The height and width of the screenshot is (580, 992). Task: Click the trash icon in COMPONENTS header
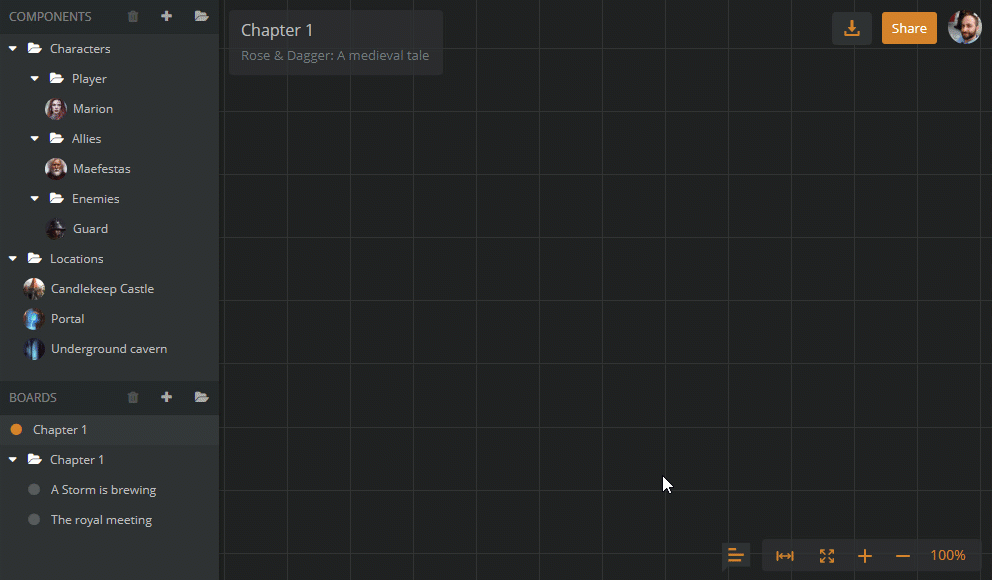[132, 16]
